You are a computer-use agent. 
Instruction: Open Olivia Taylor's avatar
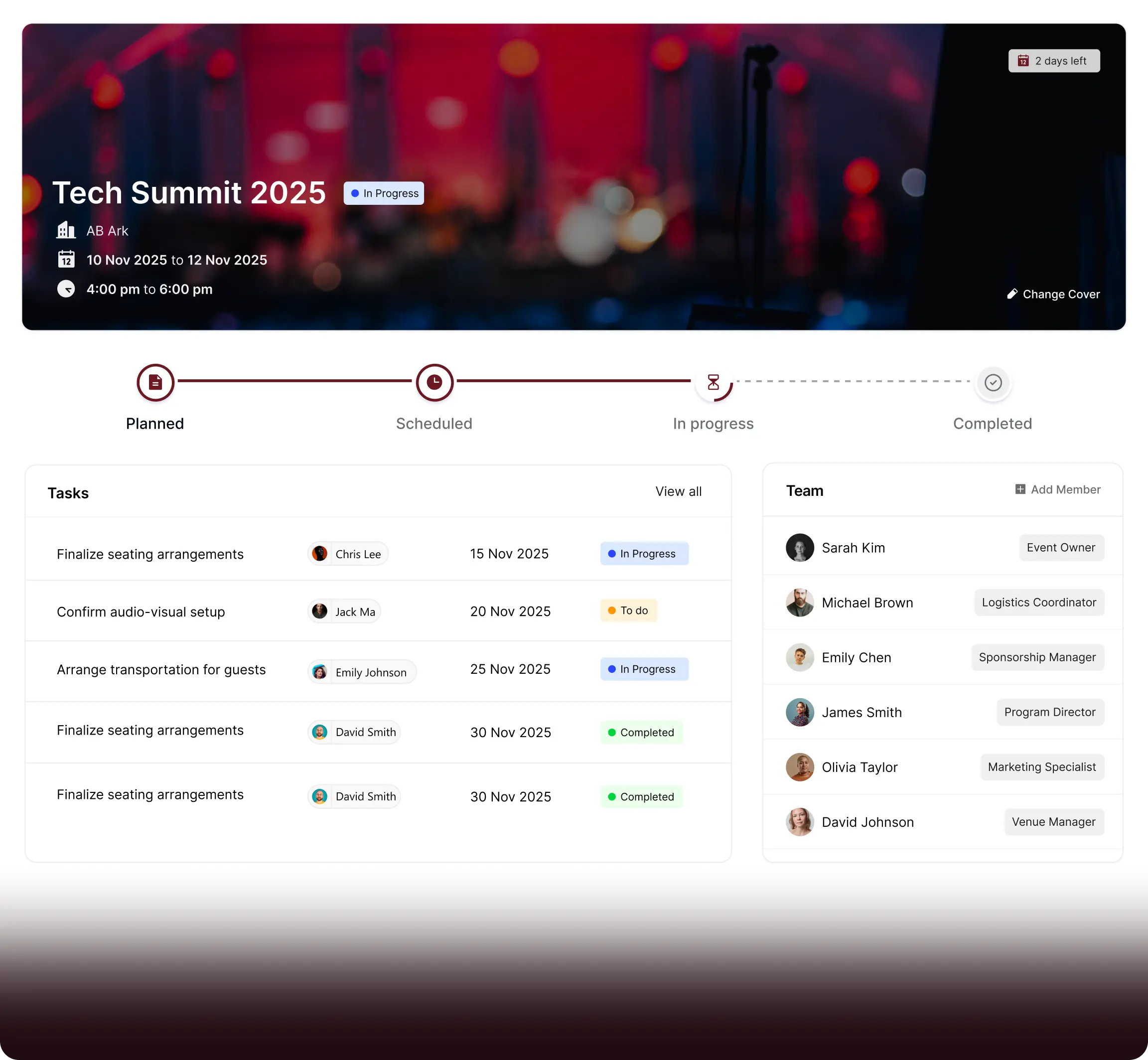tap(800, 767)
